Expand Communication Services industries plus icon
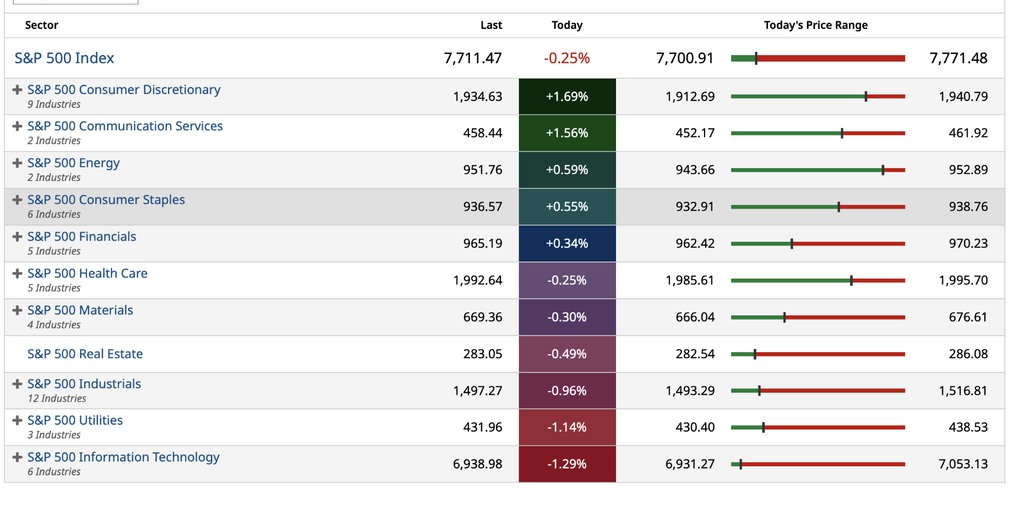1024x507 pixels. [18, 126]
